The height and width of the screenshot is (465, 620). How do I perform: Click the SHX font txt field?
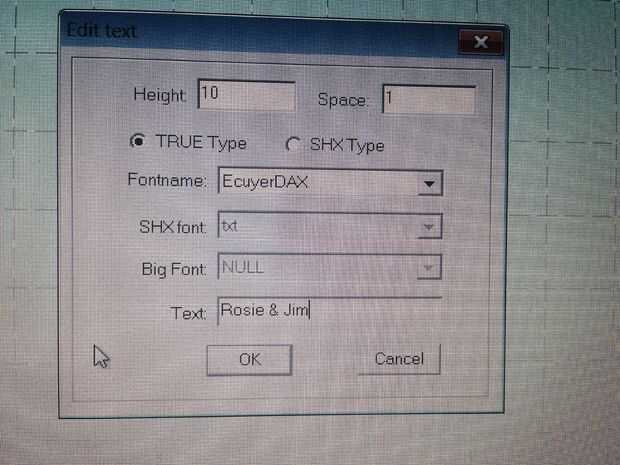point(330,226)
